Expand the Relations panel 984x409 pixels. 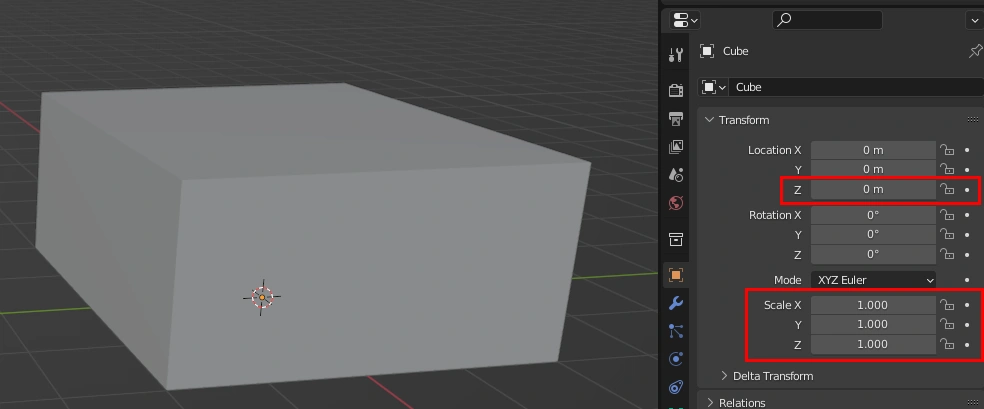click(709, 403)
